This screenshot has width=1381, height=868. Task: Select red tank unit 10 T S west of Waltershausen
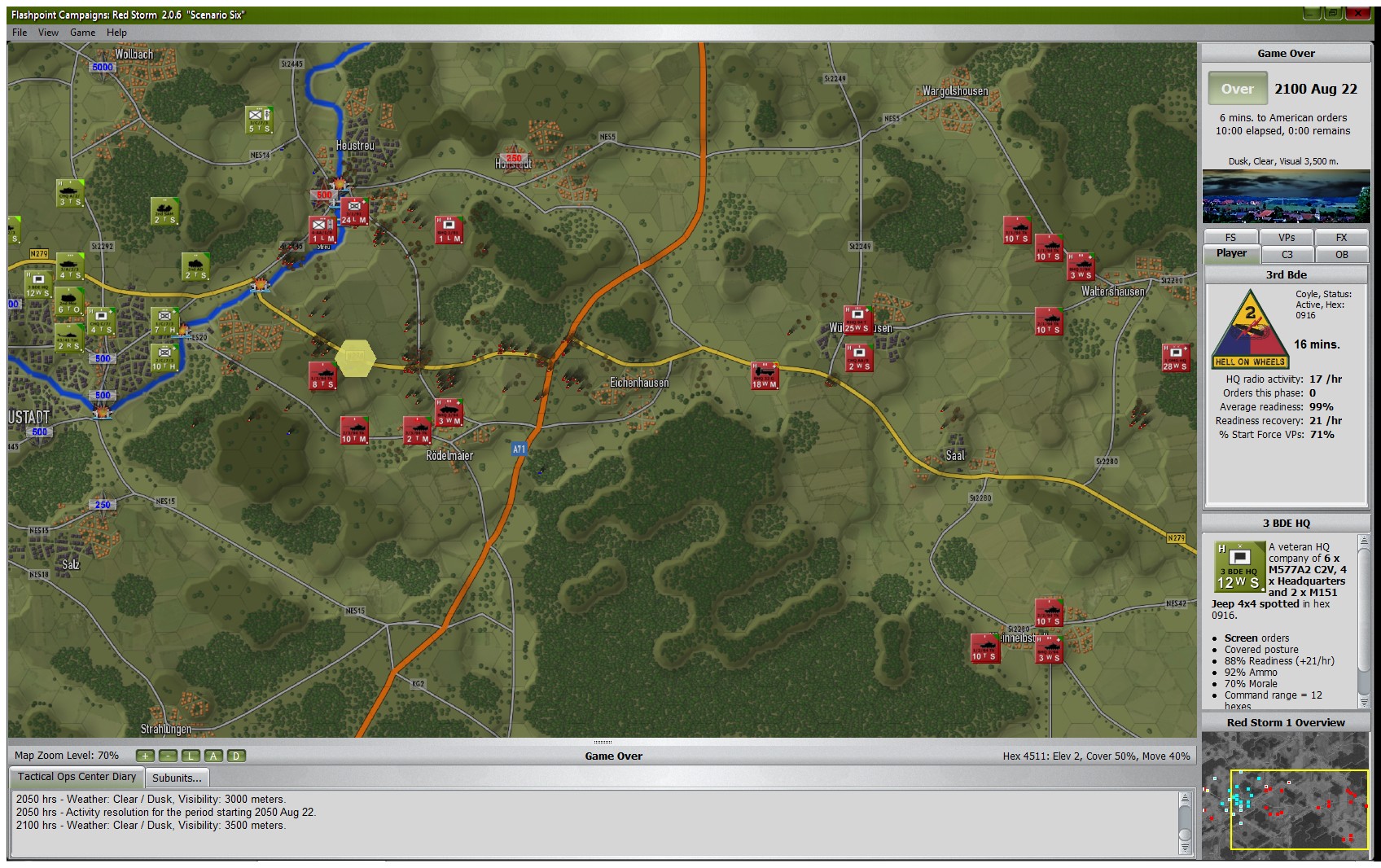[x=1049, y=321]
